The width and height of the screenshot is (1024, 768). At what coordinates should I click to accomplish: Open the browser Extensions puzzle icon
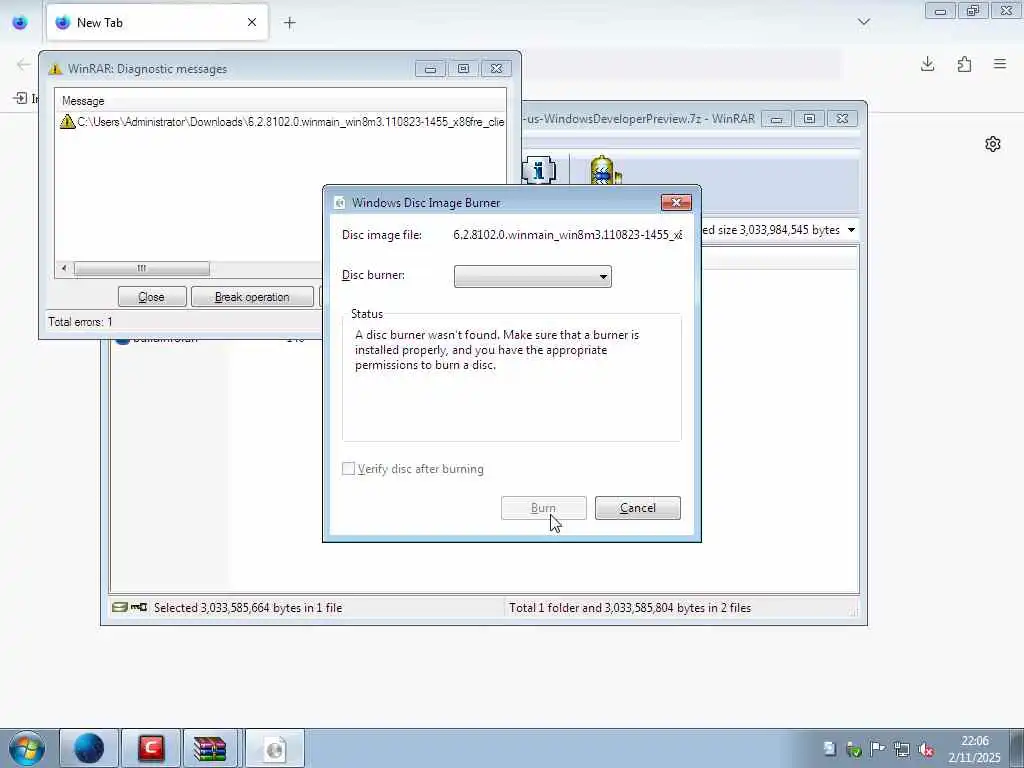click(964, 64)
